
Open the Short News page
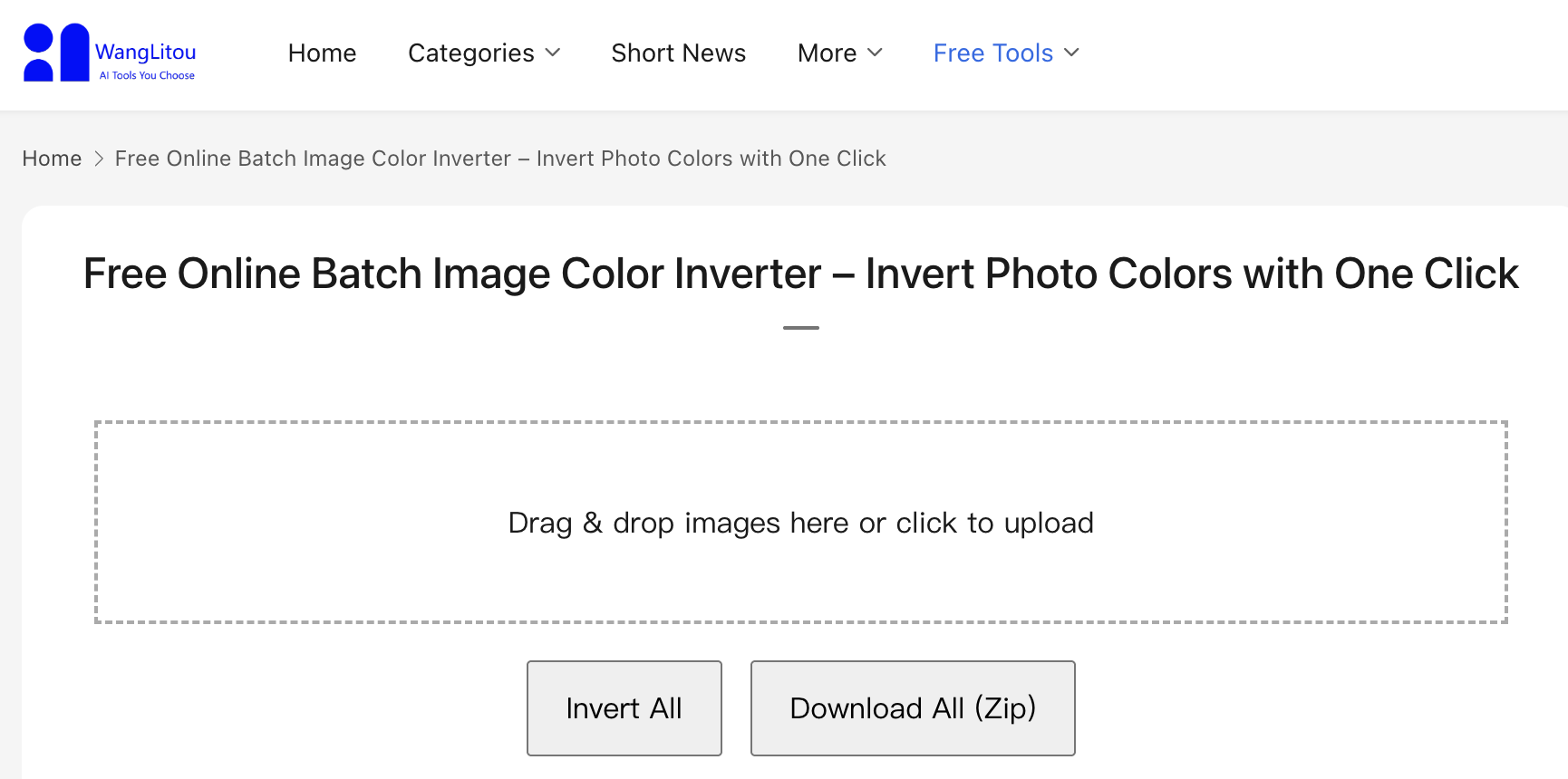[x=678, y=53]
